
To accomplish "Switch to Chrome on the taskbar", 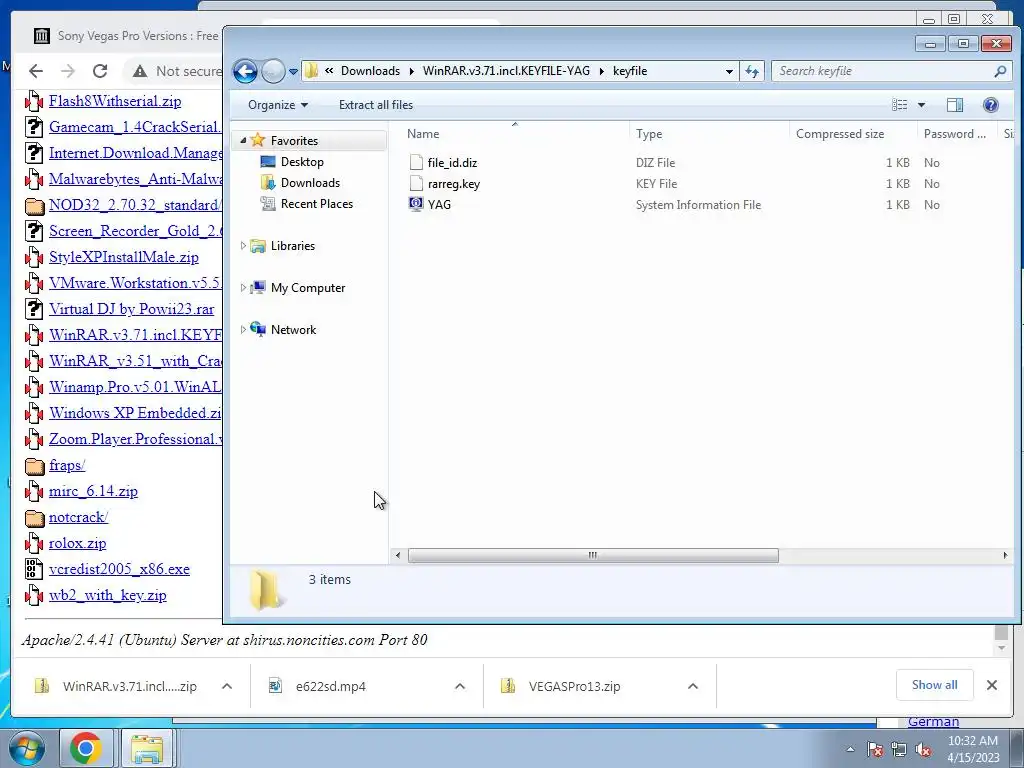I will (86, 748).
